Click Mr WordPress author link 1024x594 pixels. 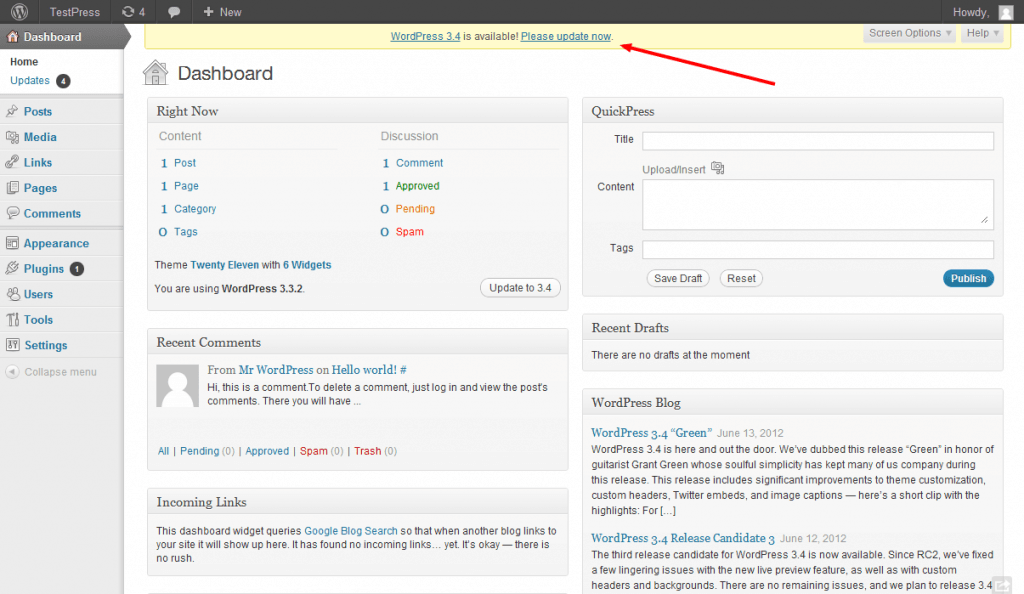276,369
